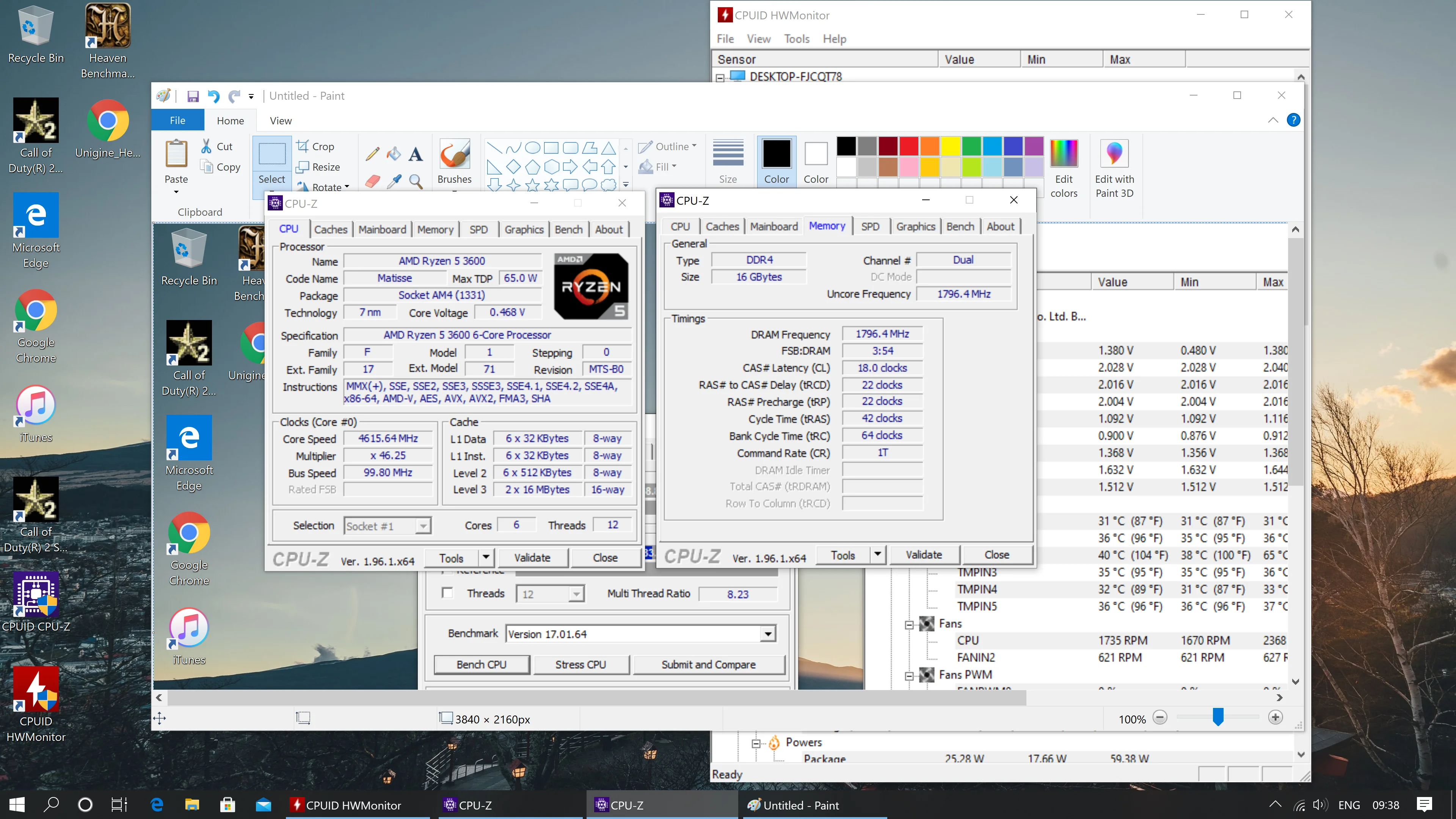Open the Benchmark version dropdown
The image size is (1456, 819).
767,634
